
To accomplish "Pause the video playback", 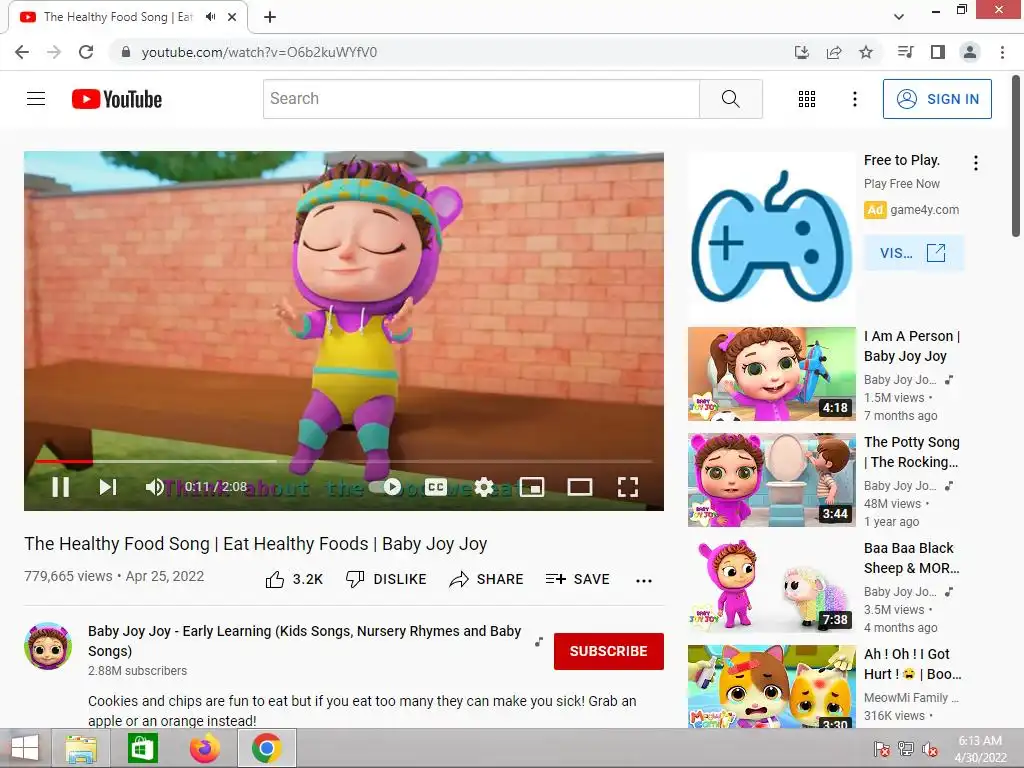I will pyautogui.click(x=61, y=487).
